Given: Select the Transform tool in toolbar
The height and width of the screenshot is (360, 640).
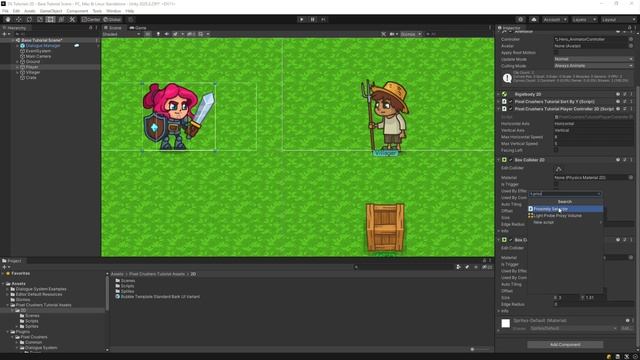Looking at the screenshot, I should (61, 20).
